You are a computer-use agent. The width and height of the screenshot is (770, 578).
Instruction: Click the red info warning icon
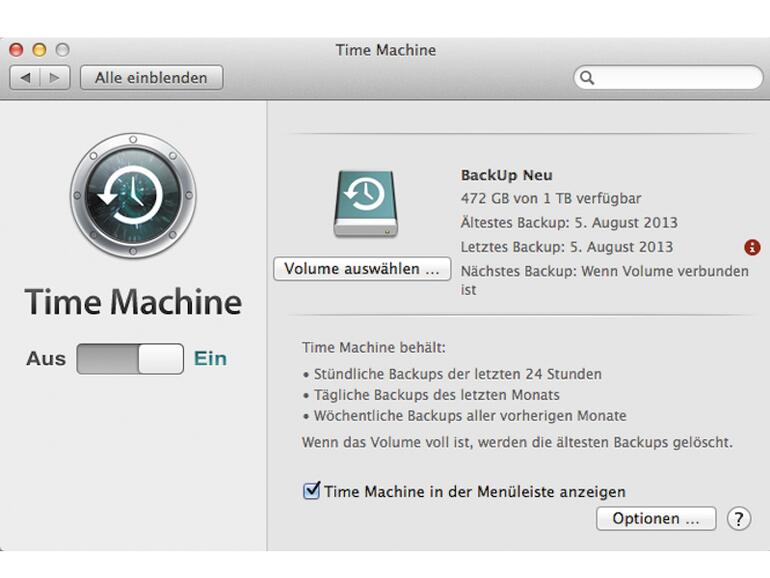pyautogui.click(x=752, y=247)
